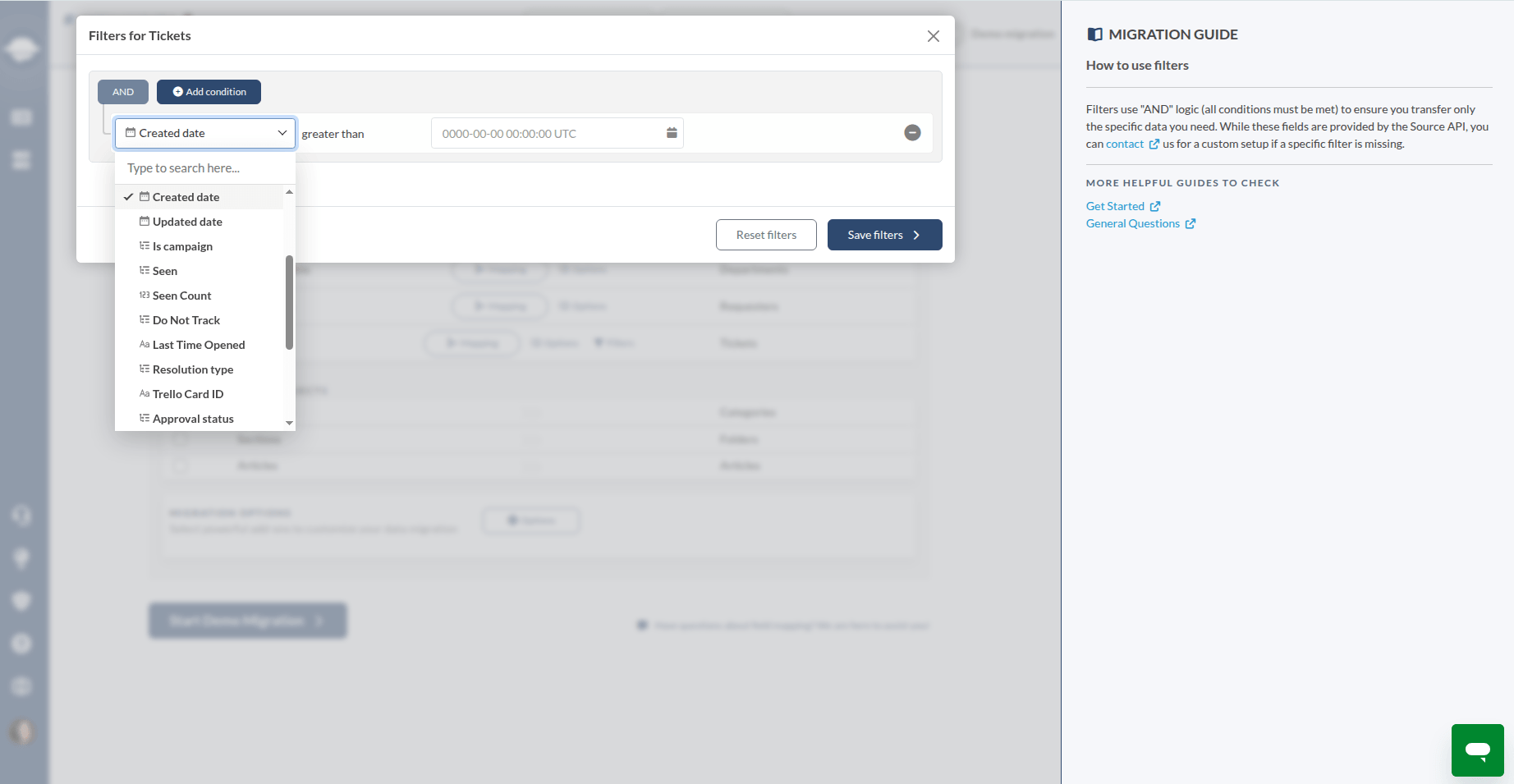
Task: Open the contact link in migration guide
Action: [1125, 144]
